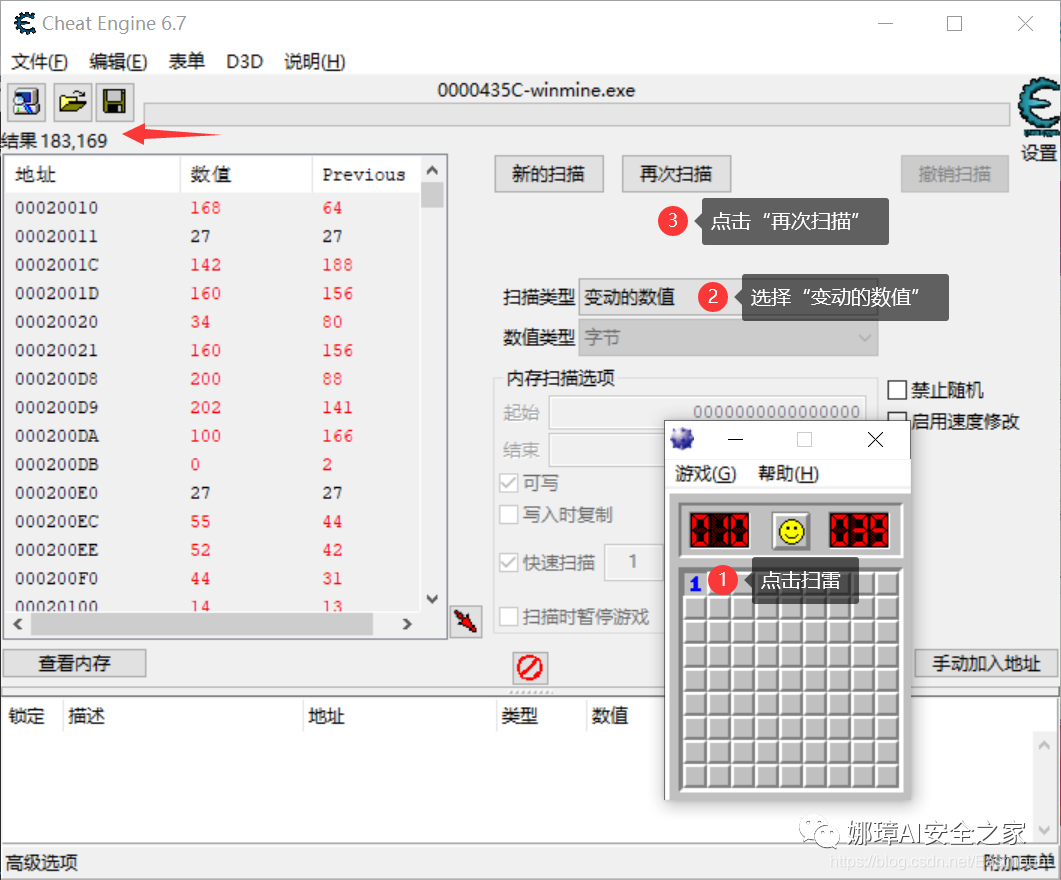Viewport: 1061px width, 880px height.
Task: Click the 描述 column header
Action: point(86,716)
